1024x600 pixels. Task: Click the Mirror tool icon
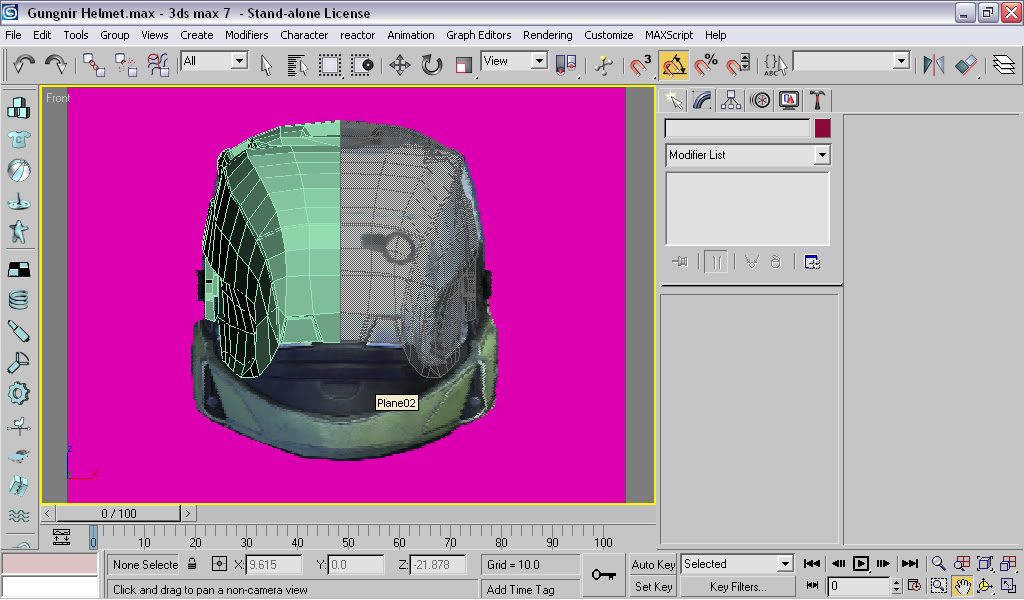[x=933, y=66]
